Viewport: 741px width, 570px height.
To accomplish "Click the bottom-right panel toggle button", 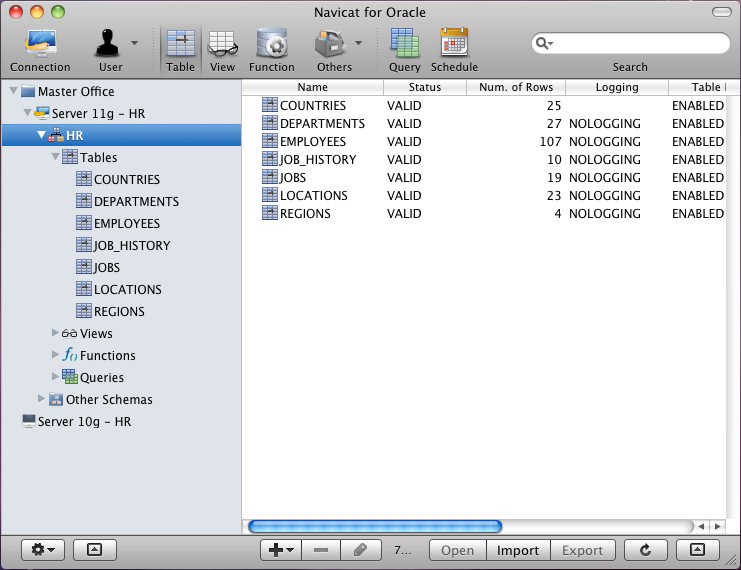I will click(698, 550).
